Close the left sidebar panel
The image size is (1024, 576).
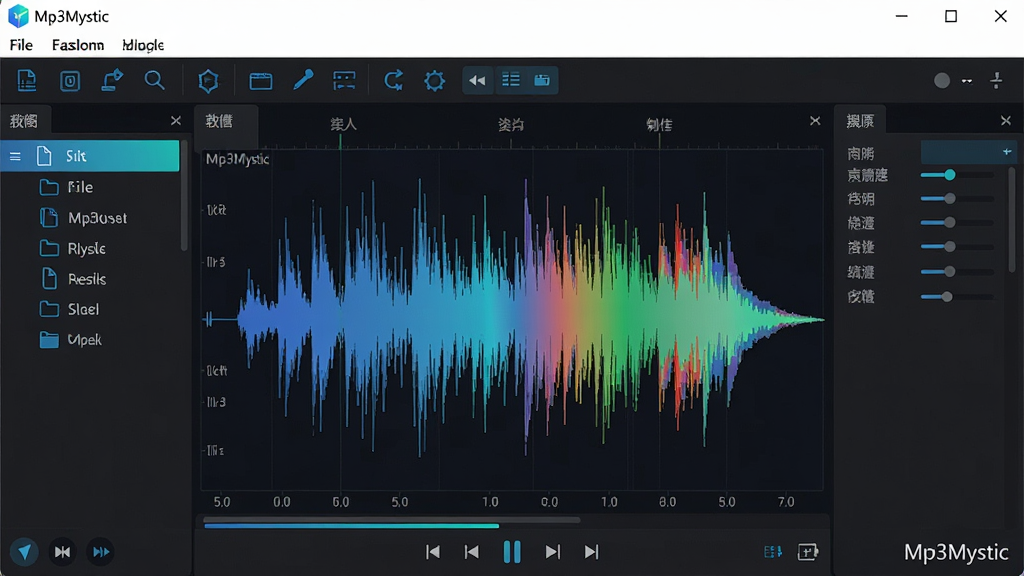(x=176, y=121)
